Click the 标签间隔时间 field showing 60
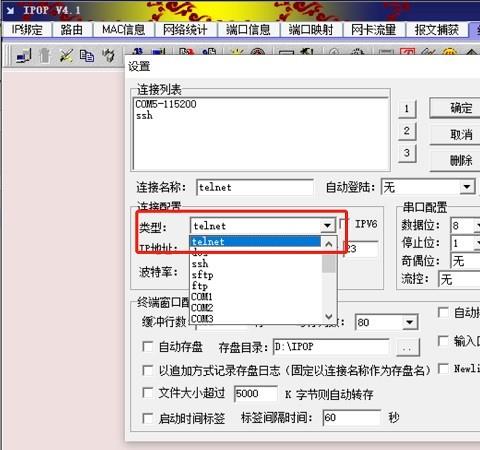 352,418
